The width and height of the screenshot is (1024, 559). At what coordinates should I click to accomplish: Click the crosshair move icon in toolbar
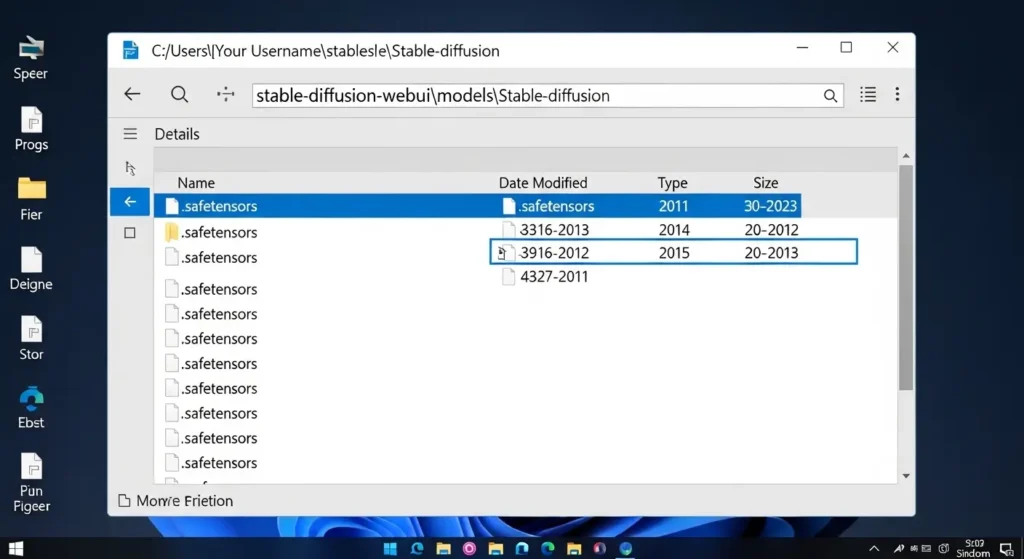[x=225, y=94]
